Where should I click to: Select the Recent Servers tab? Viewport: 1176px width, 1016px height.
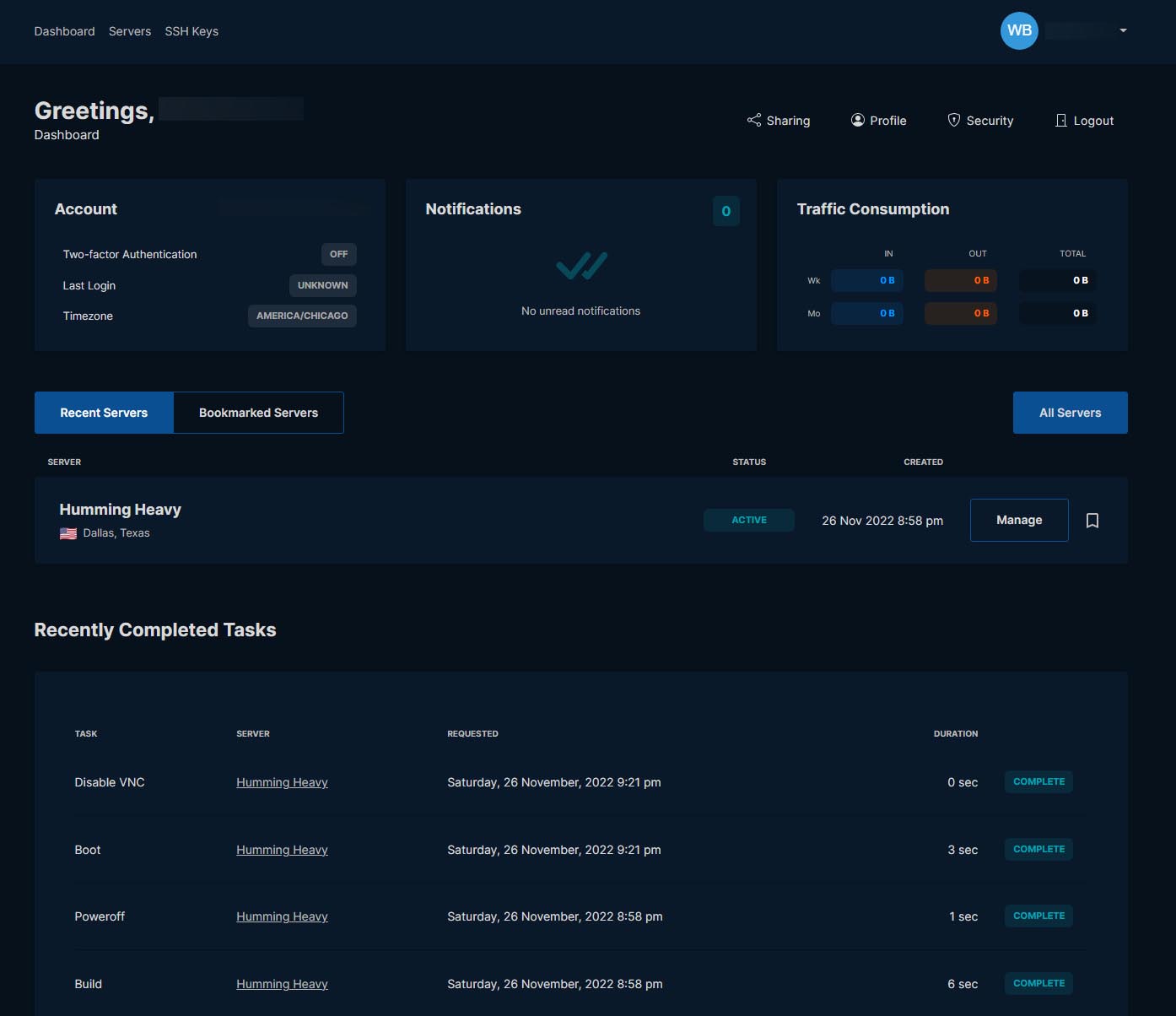[x=104, y=413]
